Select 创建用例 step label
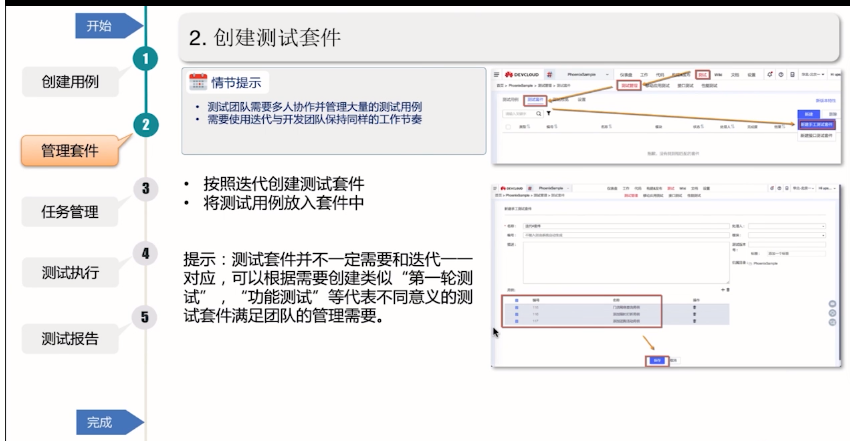 pyautogui.click(x=70, y=82)
